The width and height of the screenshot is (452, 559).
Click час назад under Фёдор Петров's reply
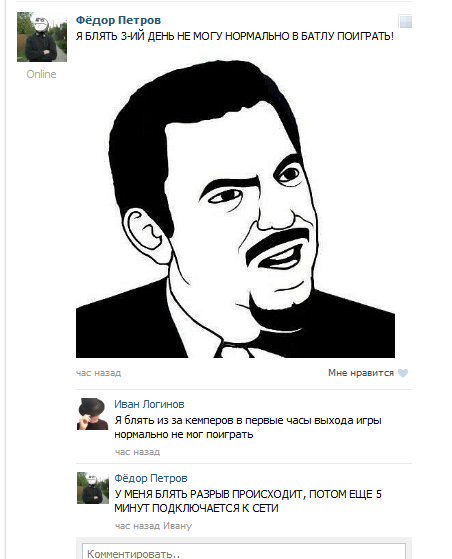pyautogui.click(x=137, y=526)
